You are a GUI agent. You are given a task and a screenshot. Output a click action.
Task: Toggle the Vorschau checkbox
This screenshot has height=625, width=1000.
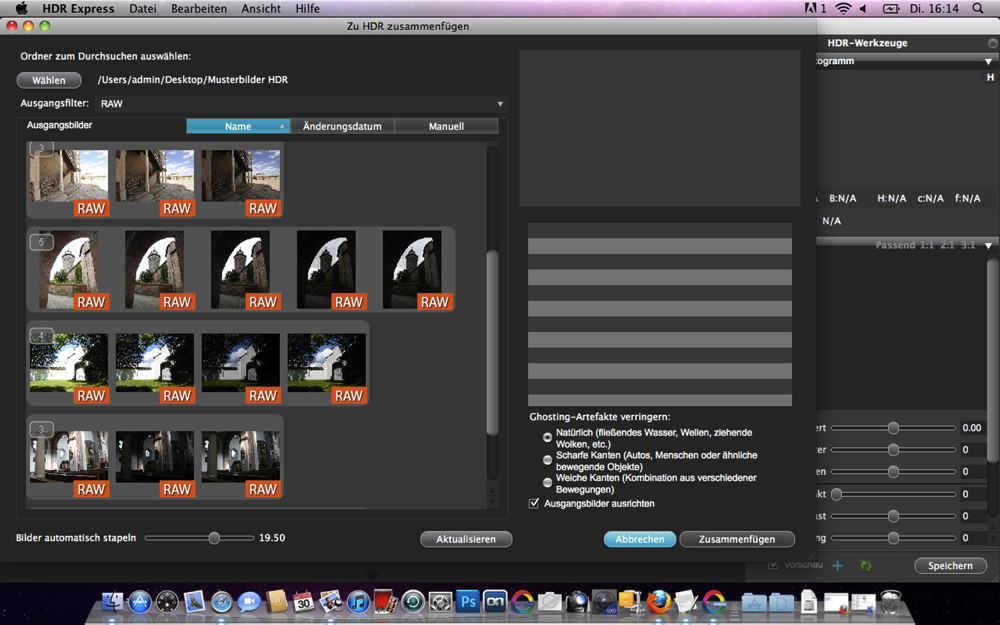click(x=773, y=565)
